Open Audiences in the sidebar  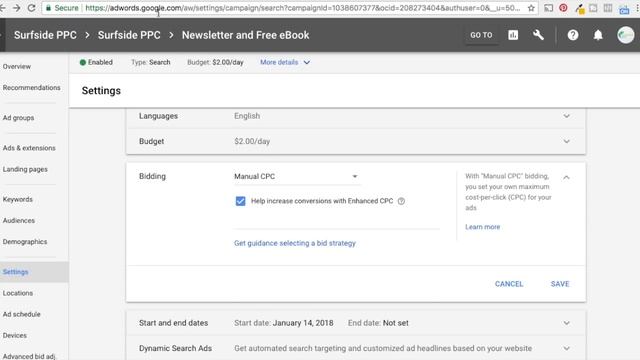[x=19, y=221]
